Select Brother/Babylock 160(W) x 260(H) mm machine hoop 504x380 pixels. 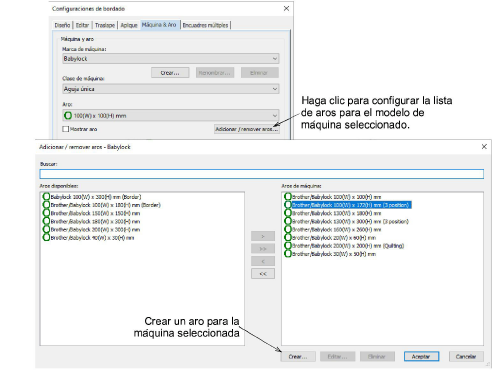coord(333,229)
